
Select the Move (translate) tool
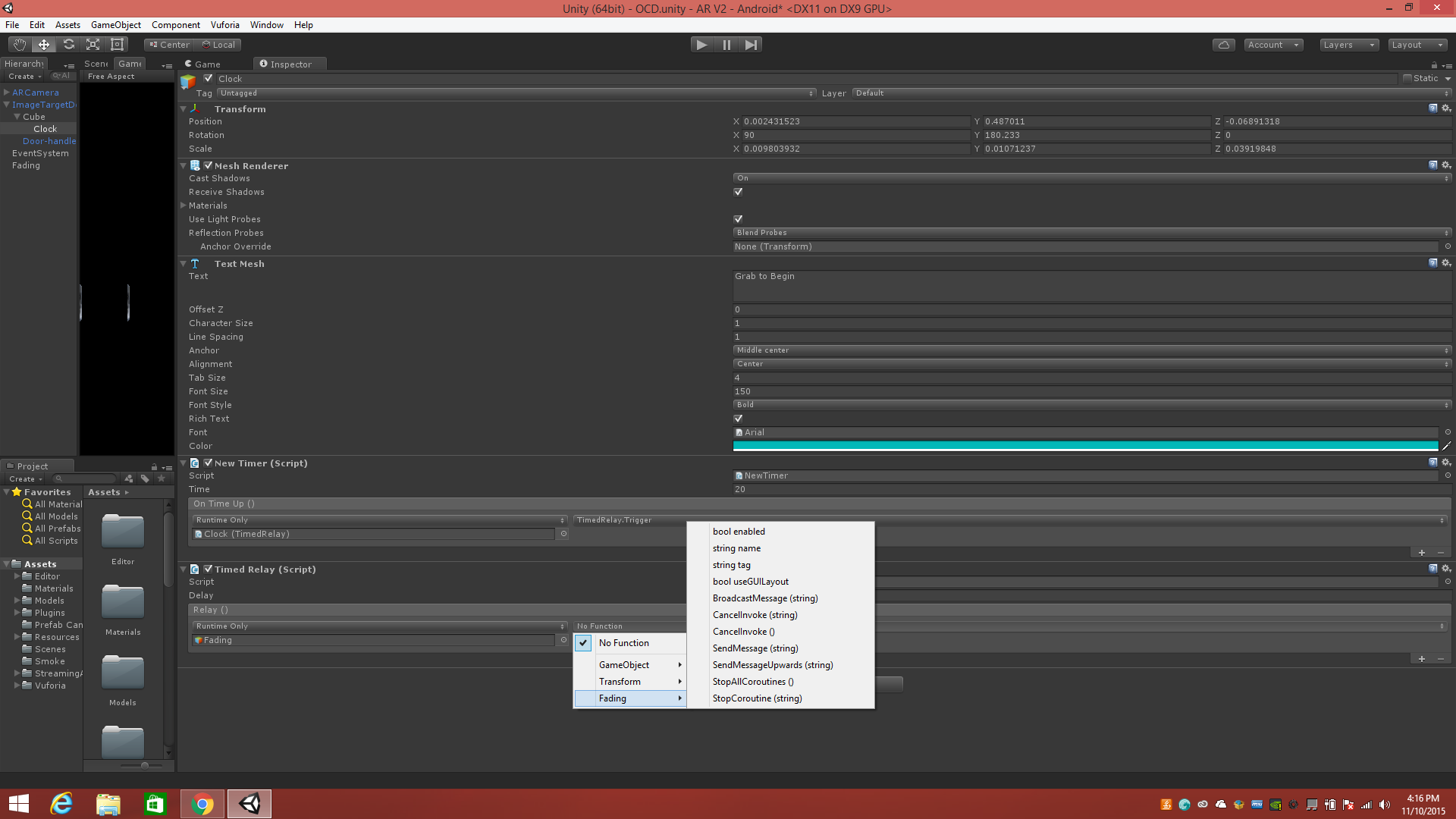44,45
